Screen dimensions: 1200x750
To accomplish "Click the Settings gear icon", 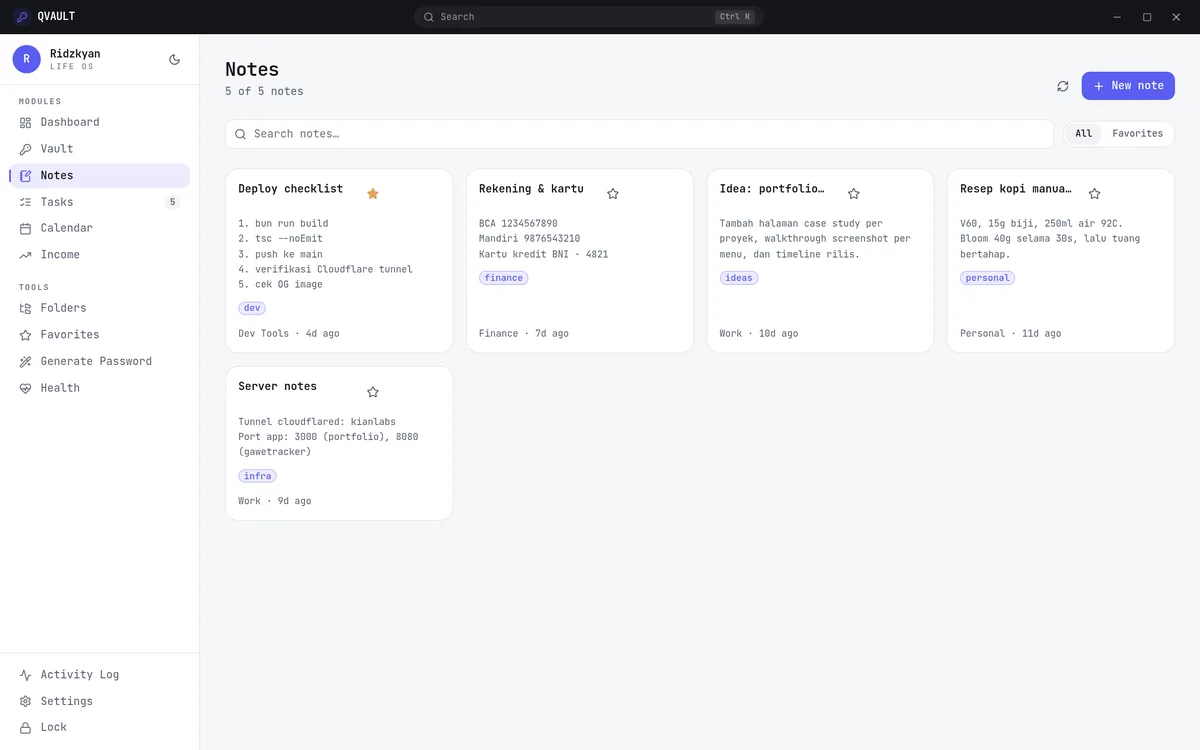I will [x=26, y=701].
